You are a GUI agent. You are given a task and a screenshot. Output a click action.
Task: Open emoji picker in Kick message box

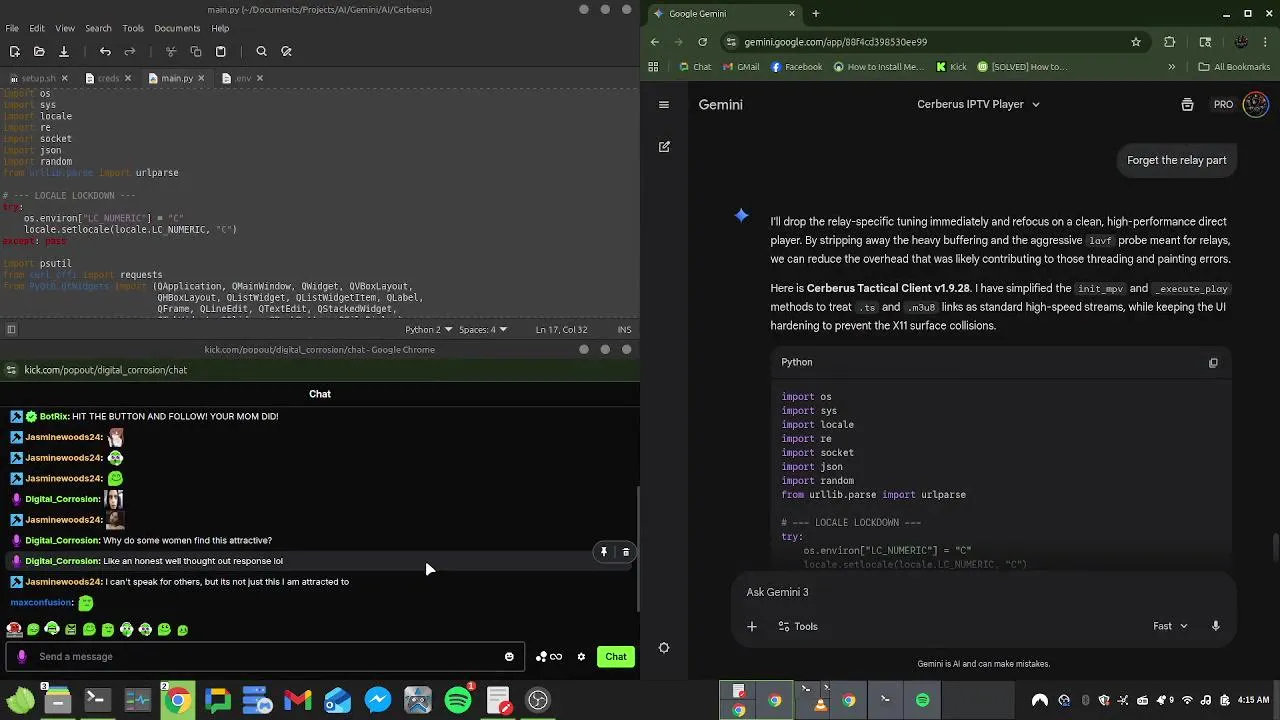pos(509,657)
